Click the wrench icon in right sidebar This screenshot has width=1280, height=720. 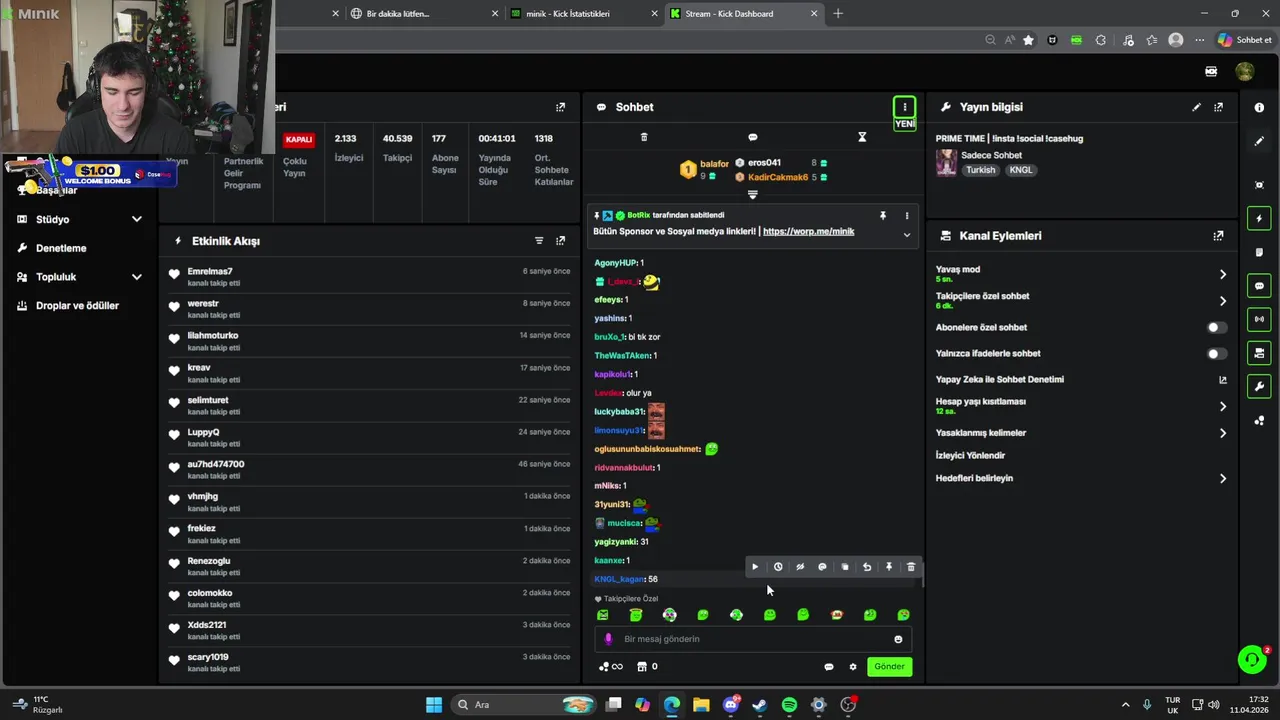1259,386
